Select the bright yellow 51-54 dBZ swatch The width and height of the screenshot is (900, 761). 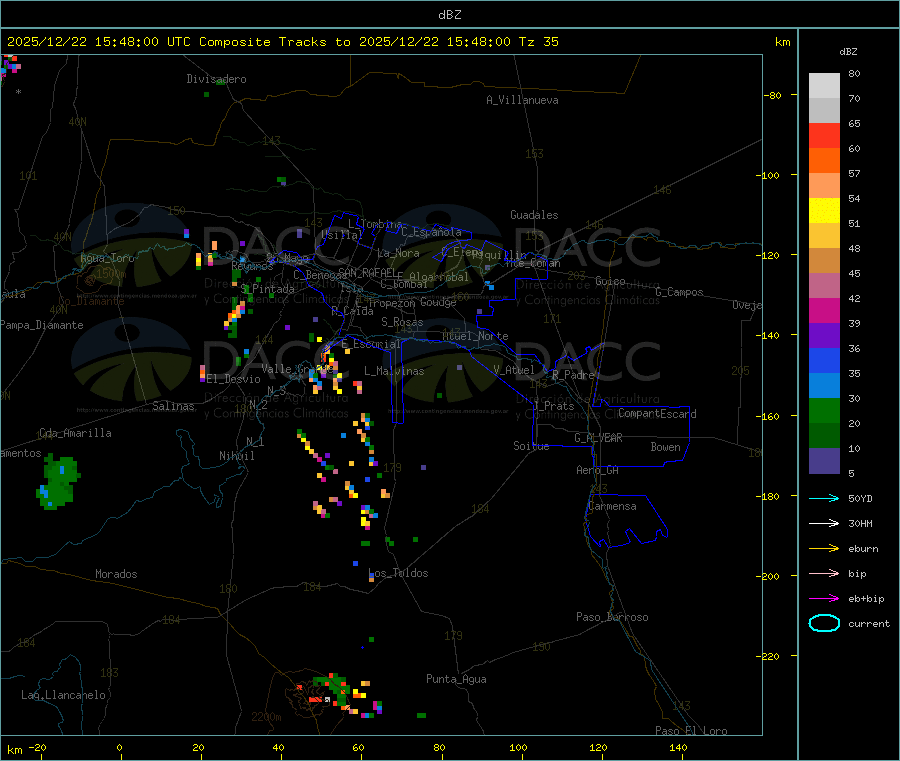[824, 211]
